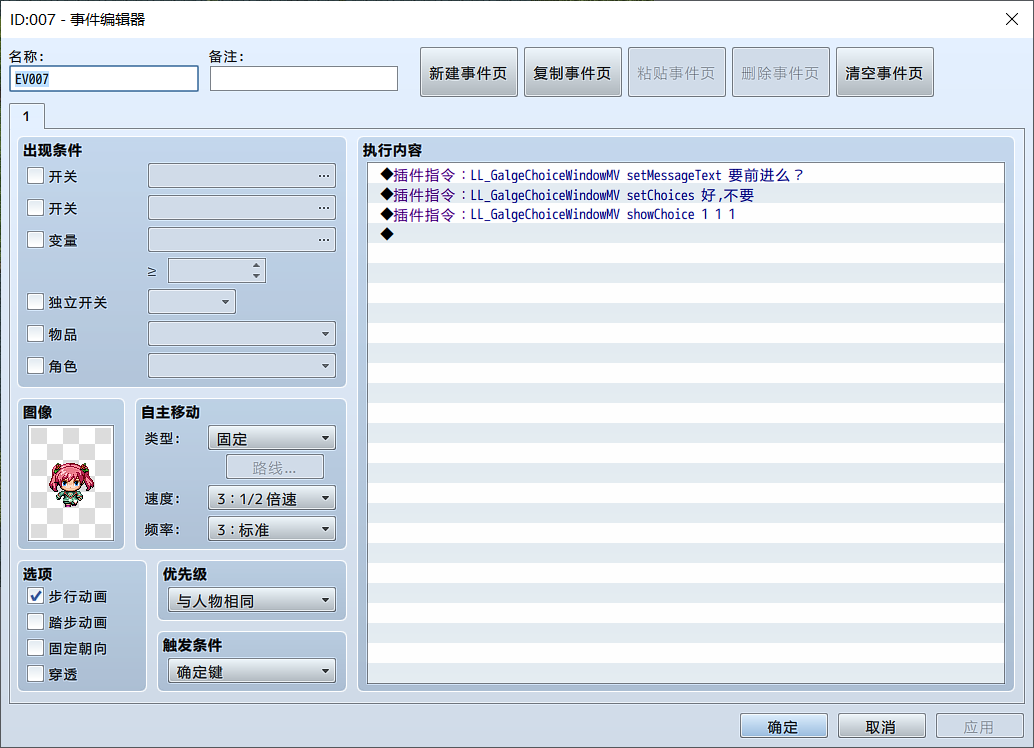Select the setMessageText plugin command line
This screenshot has height=748, width=1034.
[686, 175]
